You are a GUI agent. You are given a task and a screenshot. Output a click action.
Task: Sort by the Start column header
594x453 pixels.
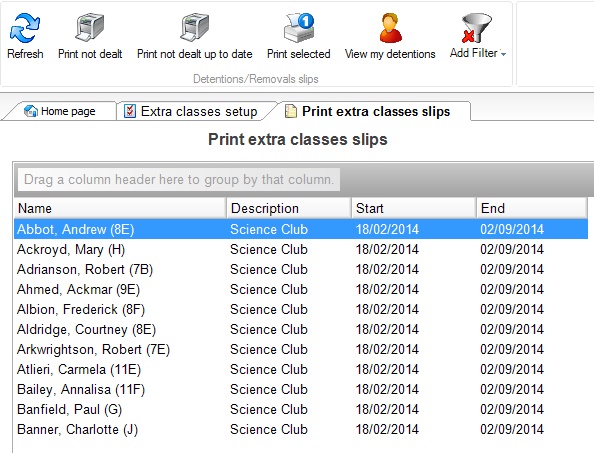click(x=414, y=208)
